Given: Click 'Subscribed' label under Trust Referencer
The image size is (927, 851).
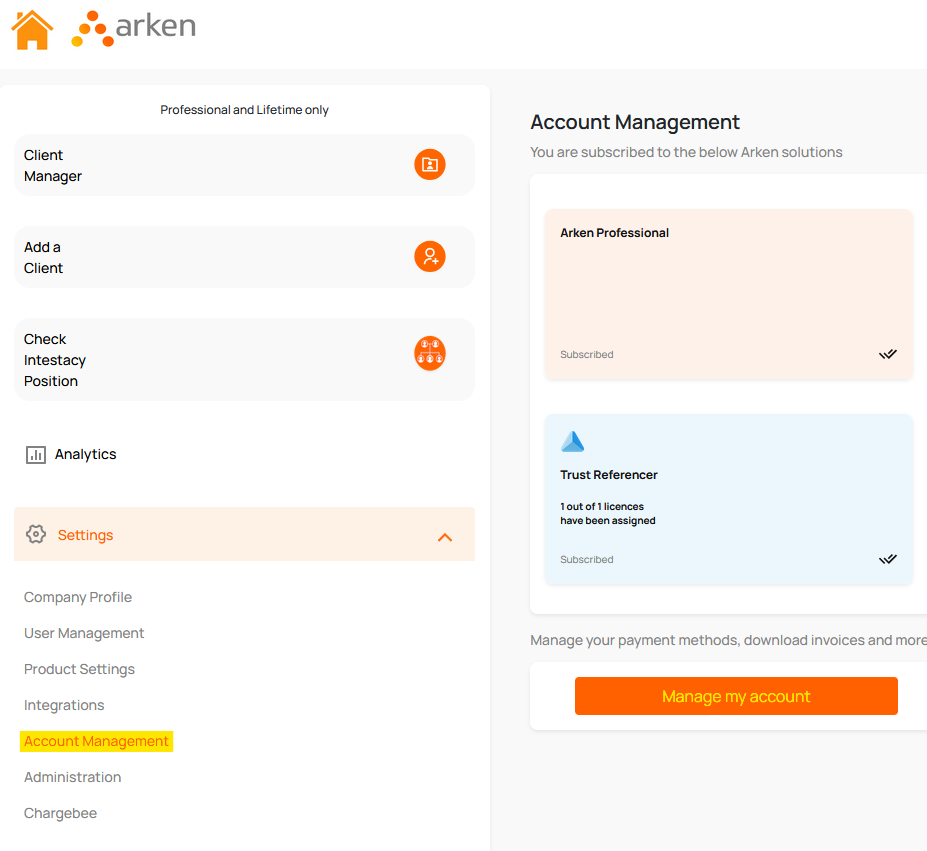Looking at the screenshot, I should [586, 559].
